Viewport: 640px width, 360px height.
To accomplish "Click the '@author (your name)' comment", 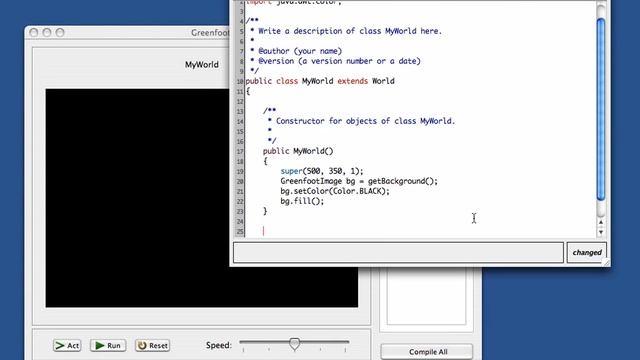I will point(300,51).
